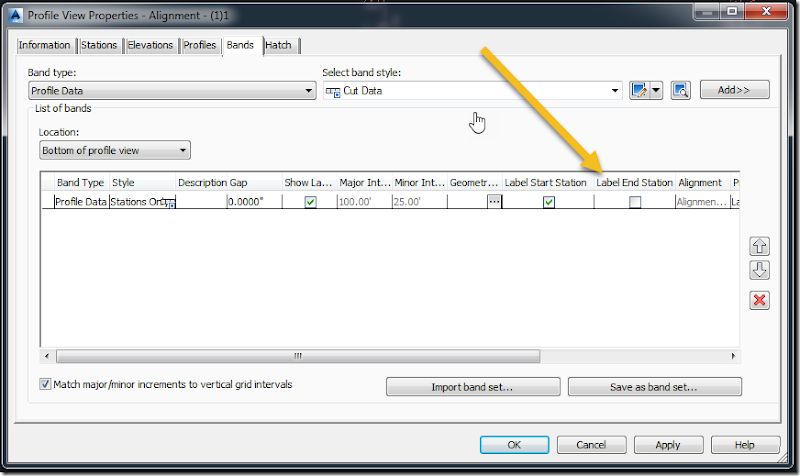Enable Label End Station checkbox
Viewport: 800px width, 476px height.
(635, 202)
